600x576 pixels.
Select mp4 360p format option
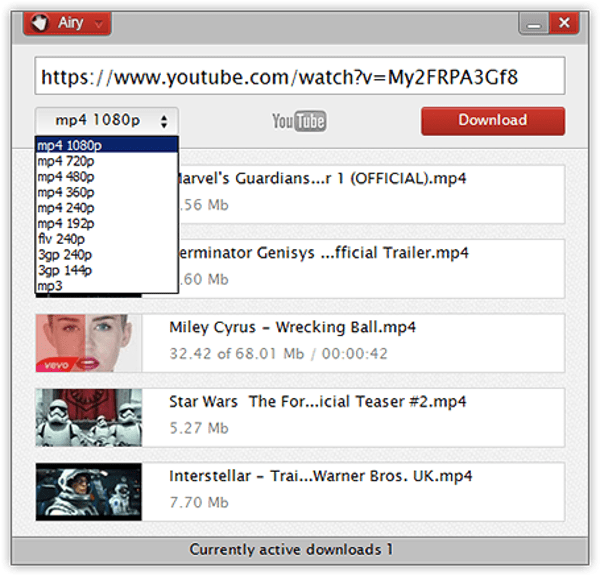pyautogui.click(x=106, y=192)
